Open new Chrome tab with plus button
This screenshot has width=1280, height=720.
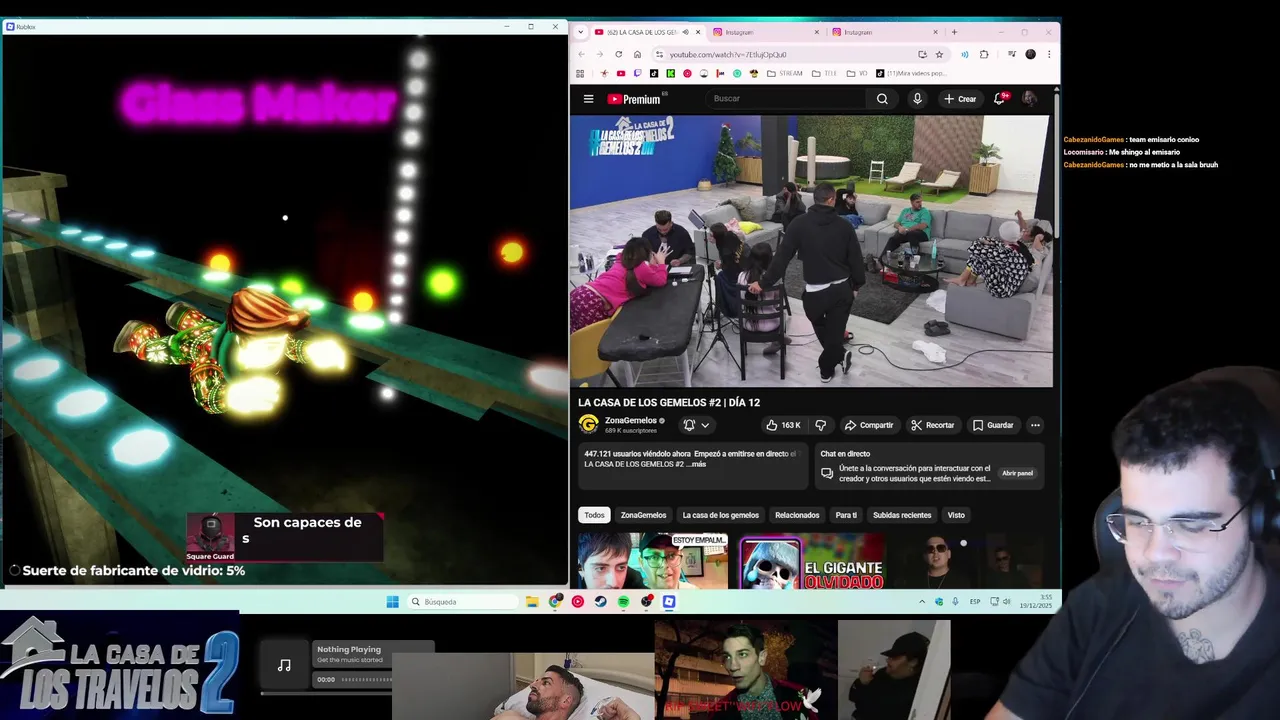click(954, 32)
